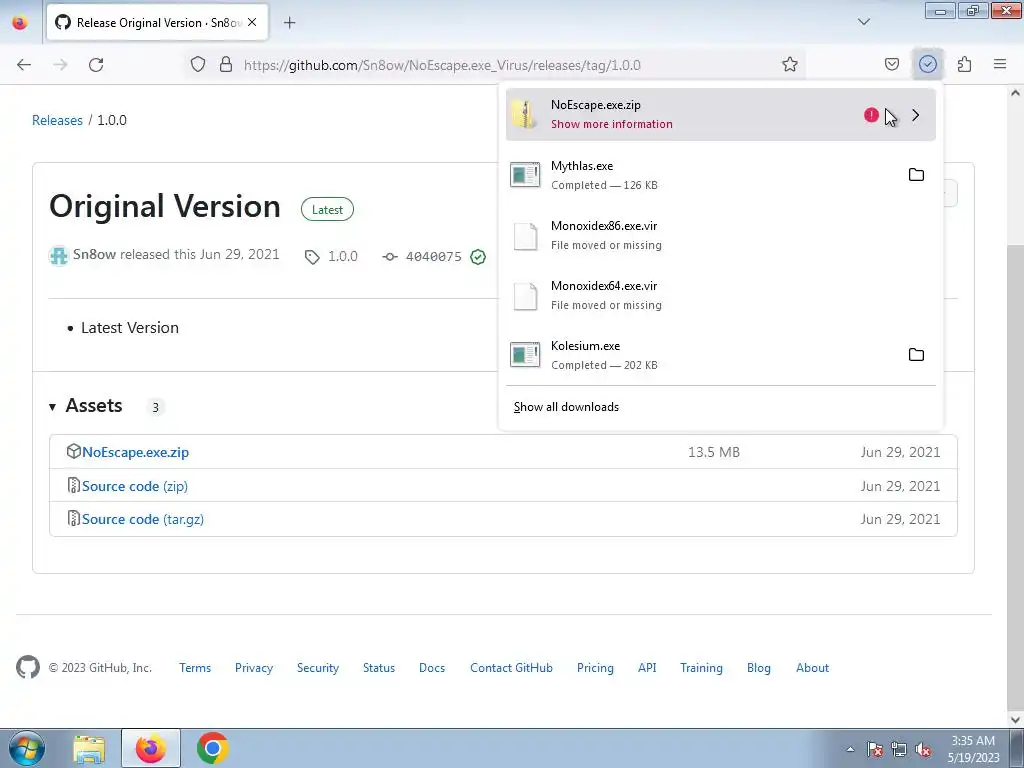Open commit 4040075 link
The height and width of the screenshot is (768, 1024).
(x=434, y=257)
